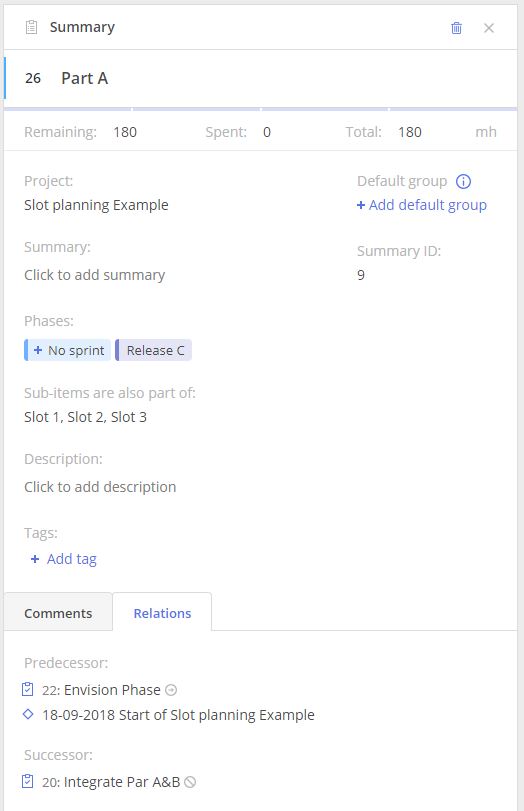The image size is (524, 811).
Task: Add a default group
Action: pyautogui.click(x=422, y=205)
